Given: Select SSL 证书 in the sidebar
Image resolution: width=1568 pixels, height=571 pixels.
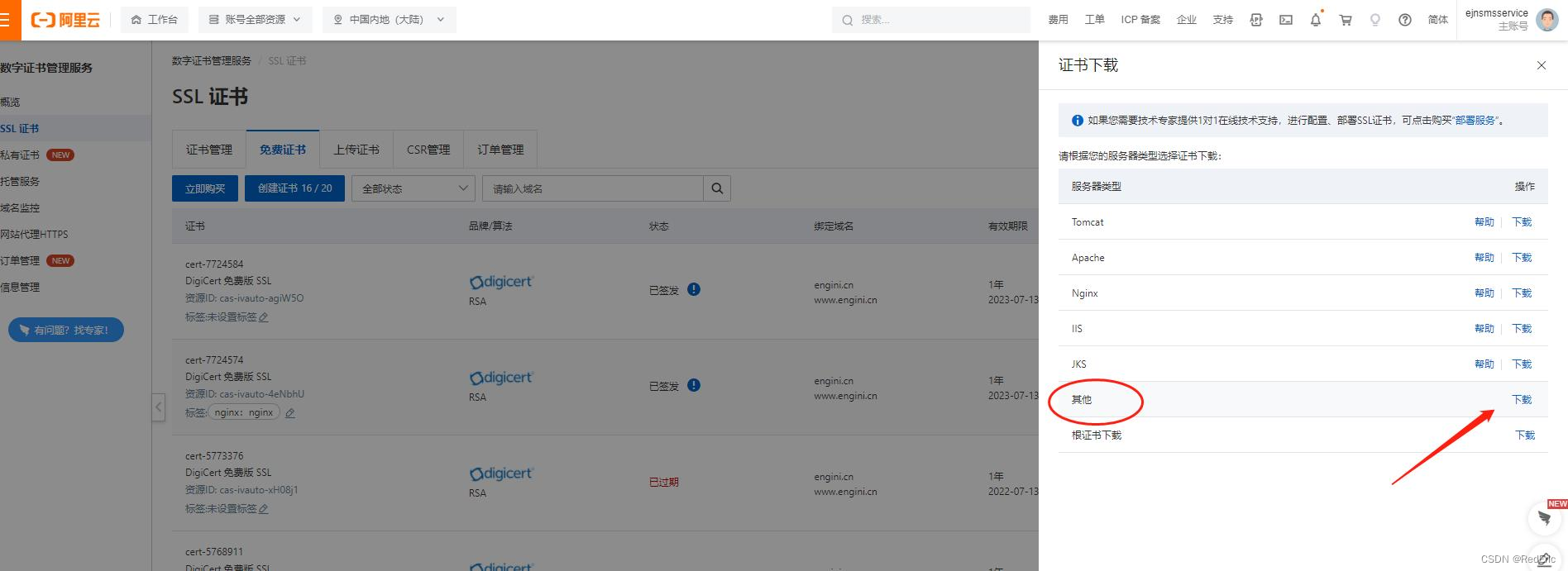Looking at the screenshot, I should point(20,129).
